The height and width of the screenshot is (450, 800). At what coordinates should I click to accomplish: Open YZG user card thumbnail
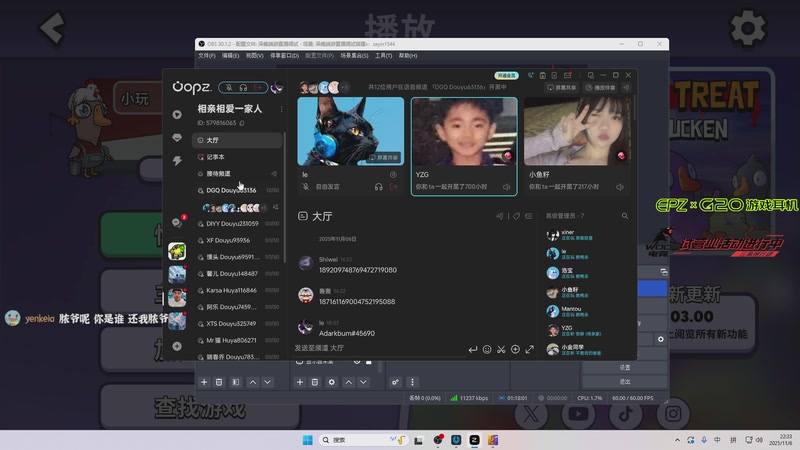click(464, 131)
